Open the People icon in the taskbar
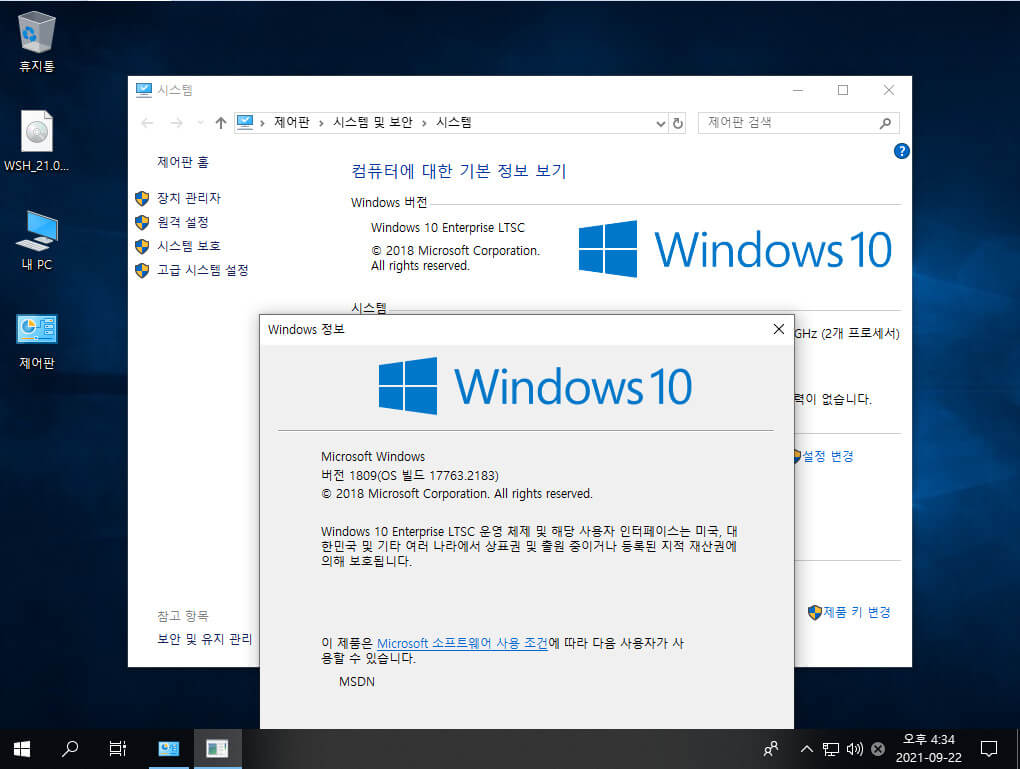 771,749
